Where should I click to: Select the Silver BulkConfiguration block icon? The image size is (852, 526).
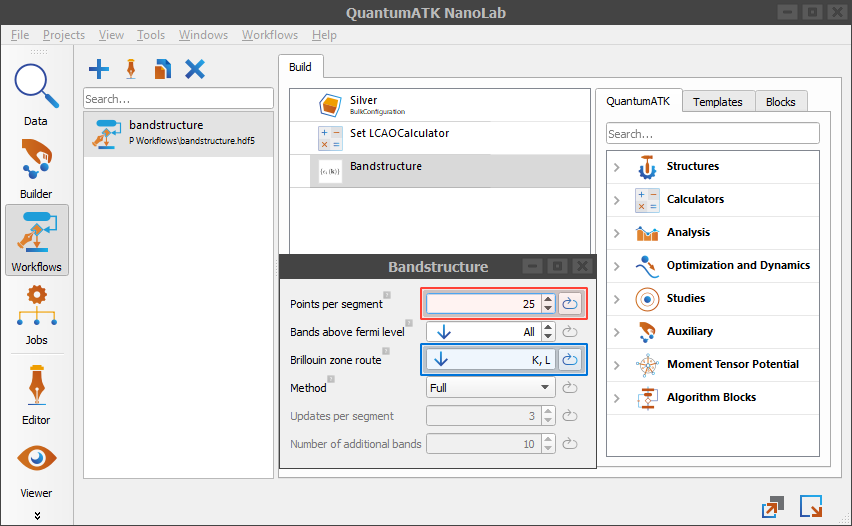pos(330,105)
